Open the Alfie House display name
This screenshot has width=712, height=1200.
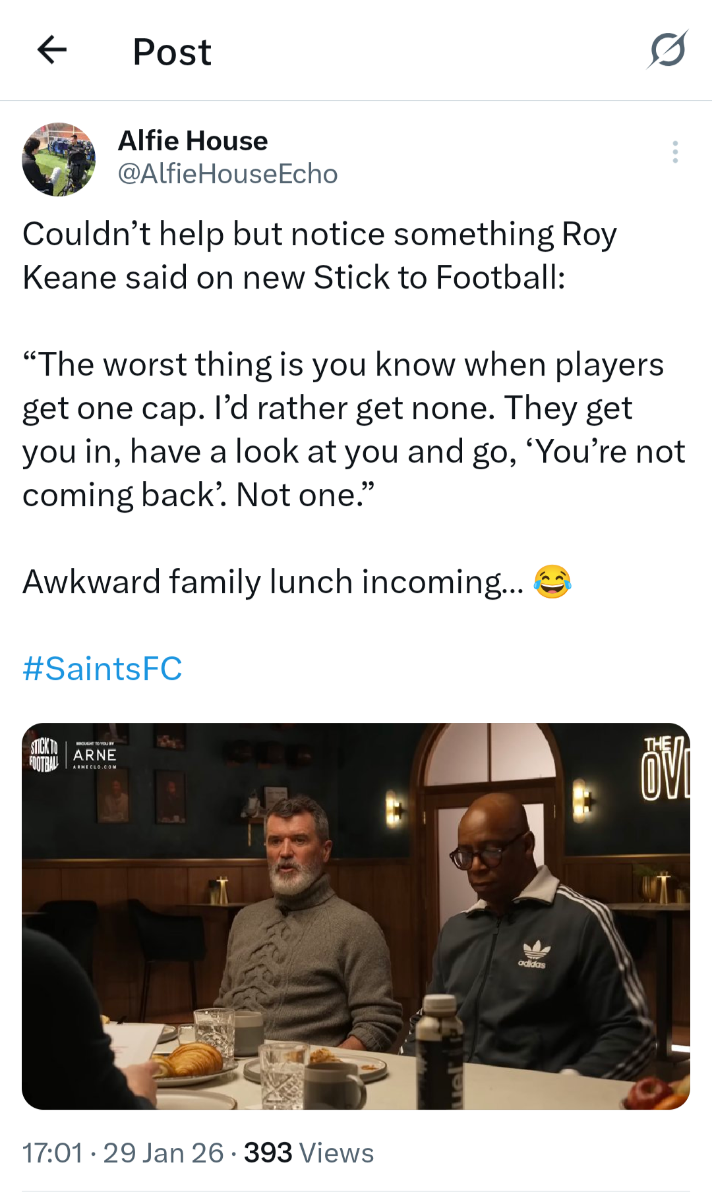[x=193, y=141]
